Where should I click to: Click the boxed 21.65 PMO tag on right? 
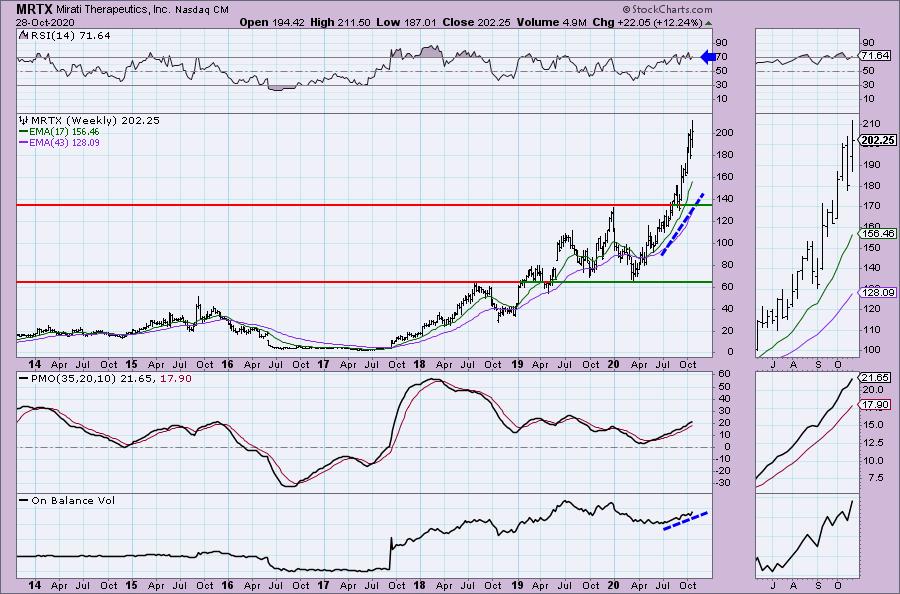coord(876,378)
